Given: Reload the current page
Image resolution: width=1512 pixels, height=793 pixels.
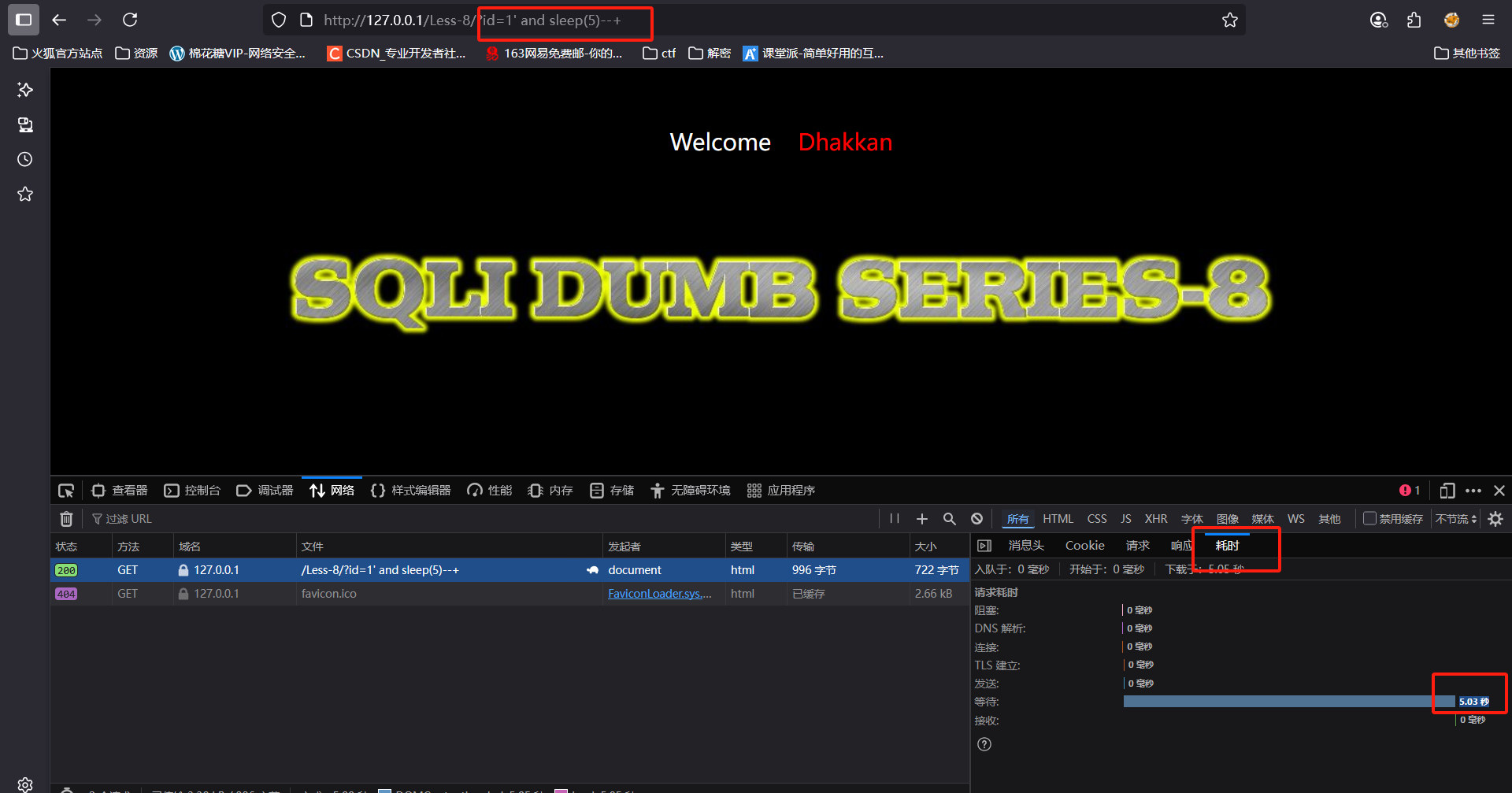Looking at the screenshot, I should [130, 20].
